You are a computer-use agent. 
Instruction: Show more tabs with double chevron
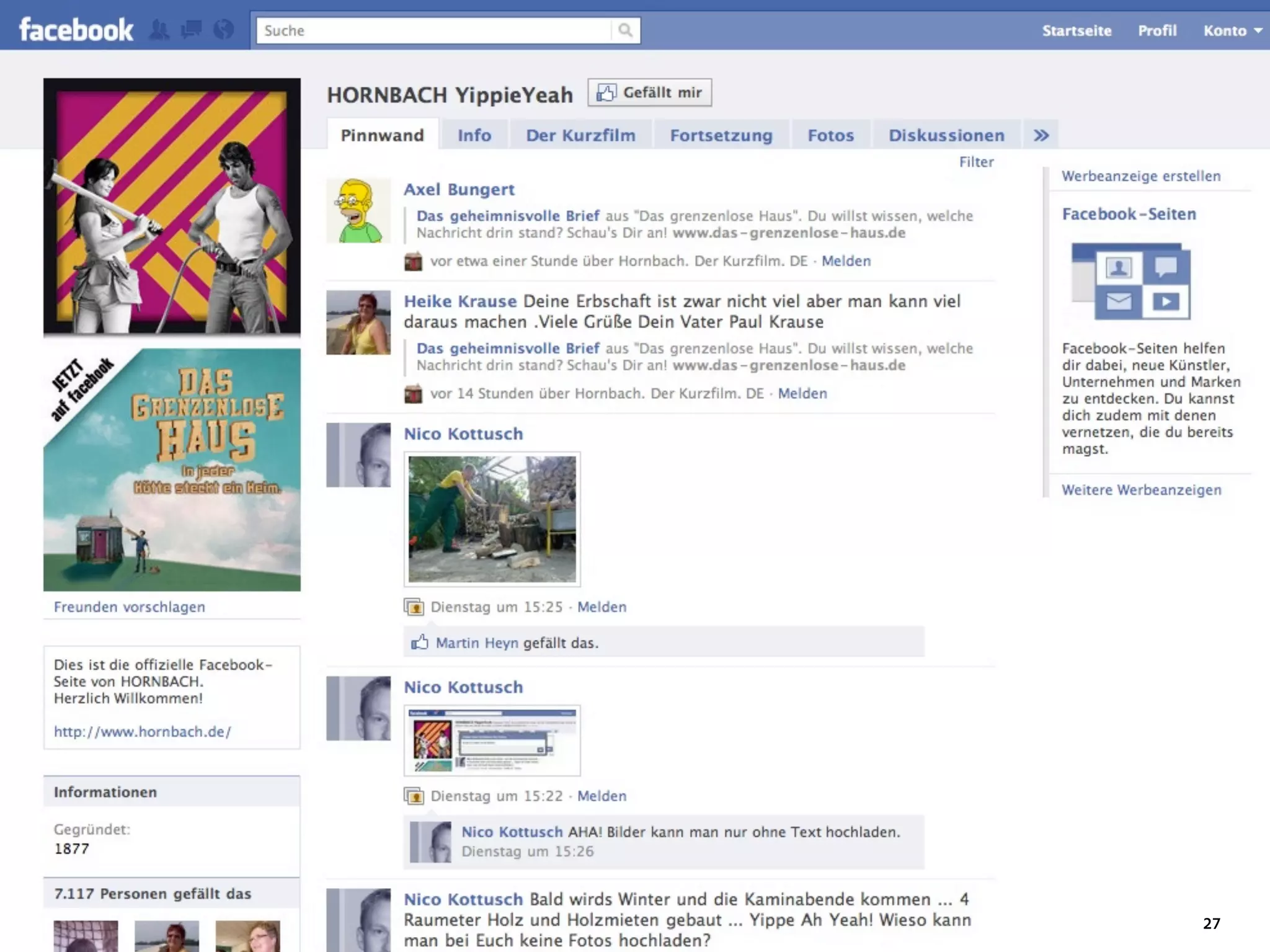tap(1041, 135)
